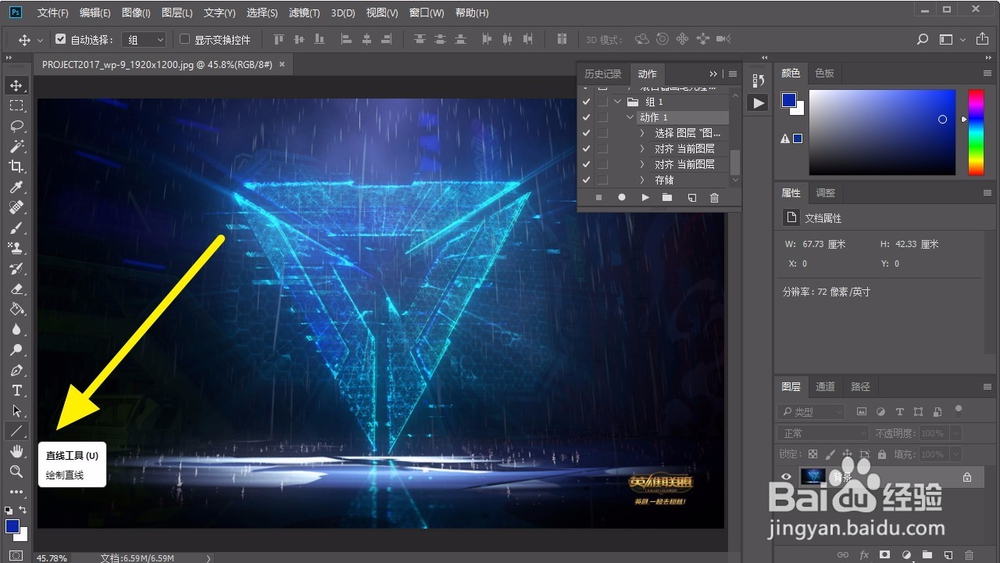Select the Clone Stamp tool

[x=17, y=248]
